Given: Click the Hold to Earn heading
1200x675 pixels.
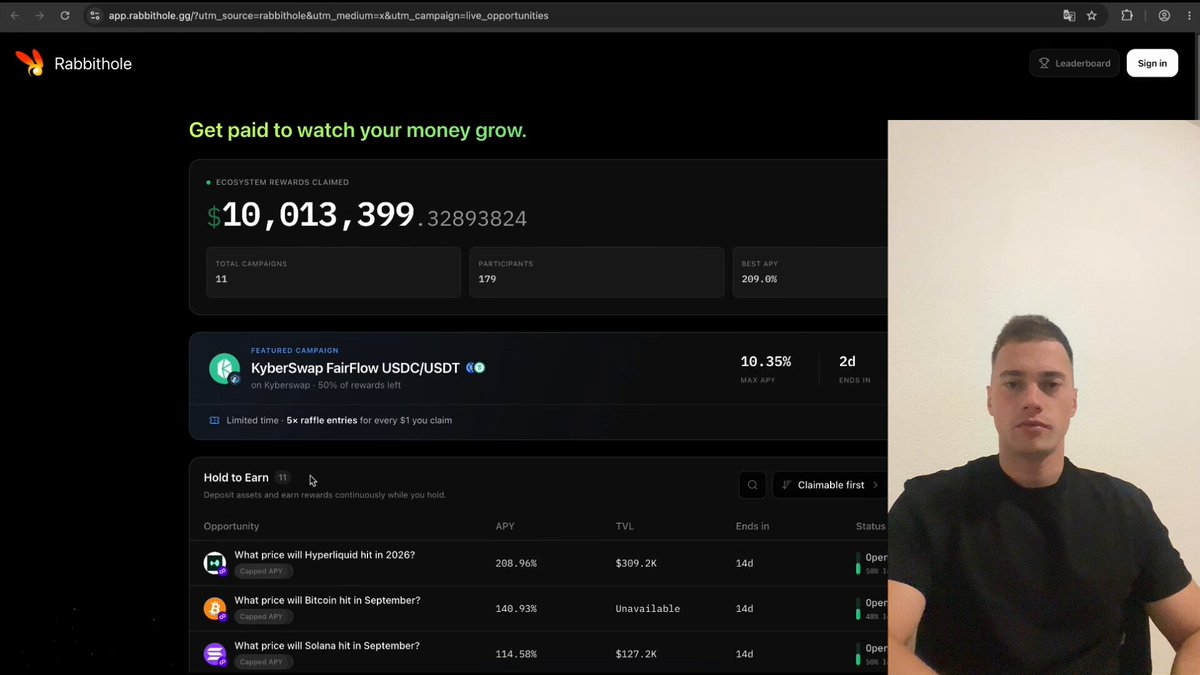Looking at the screenshot, I should pos(236,478).
